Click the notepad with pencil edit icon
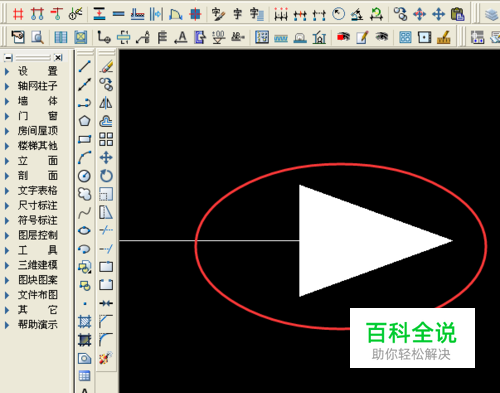This screenshot has width=500, height=393. 362,37
